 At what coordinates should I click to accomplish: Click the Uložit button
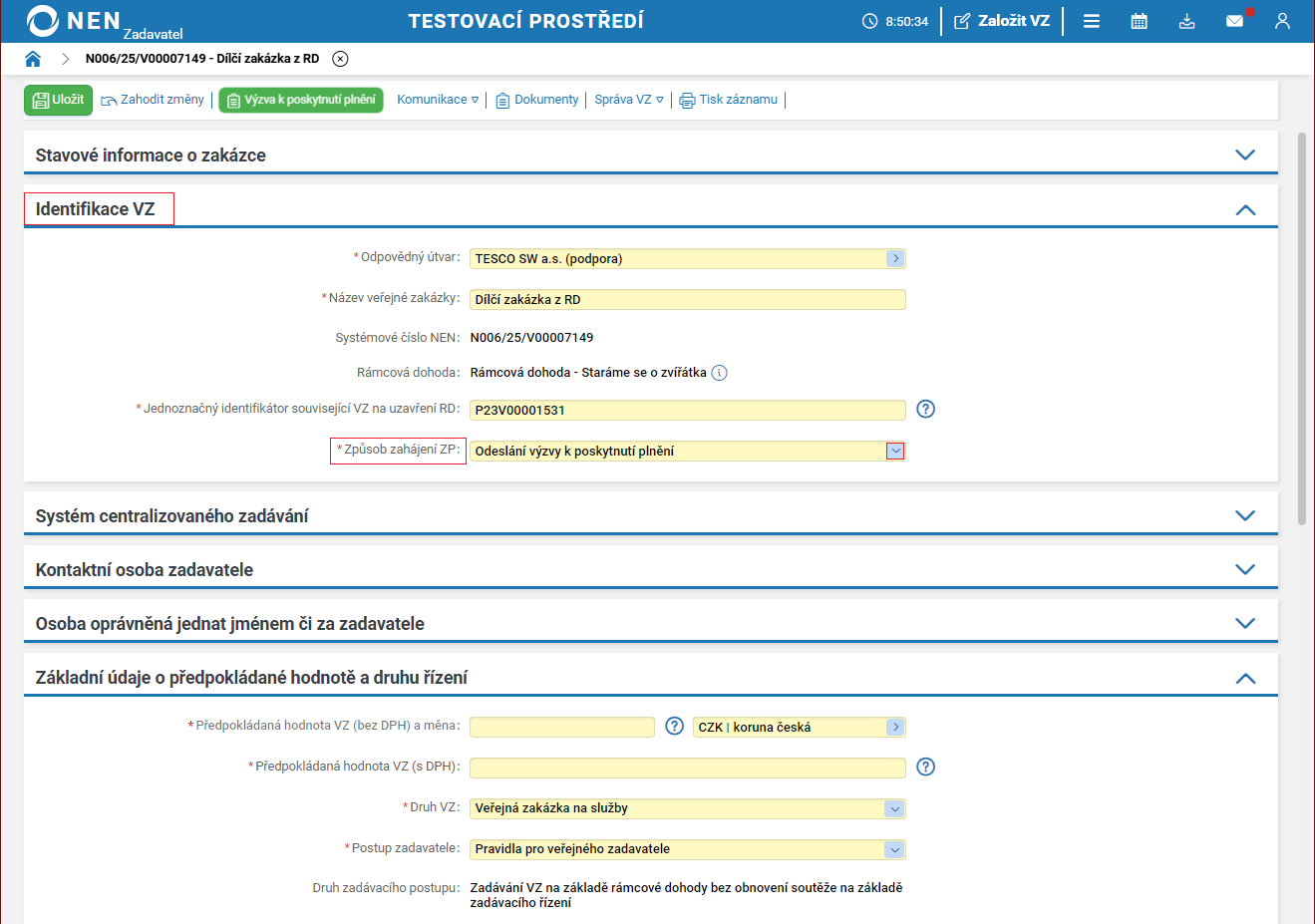coord(59,100)
